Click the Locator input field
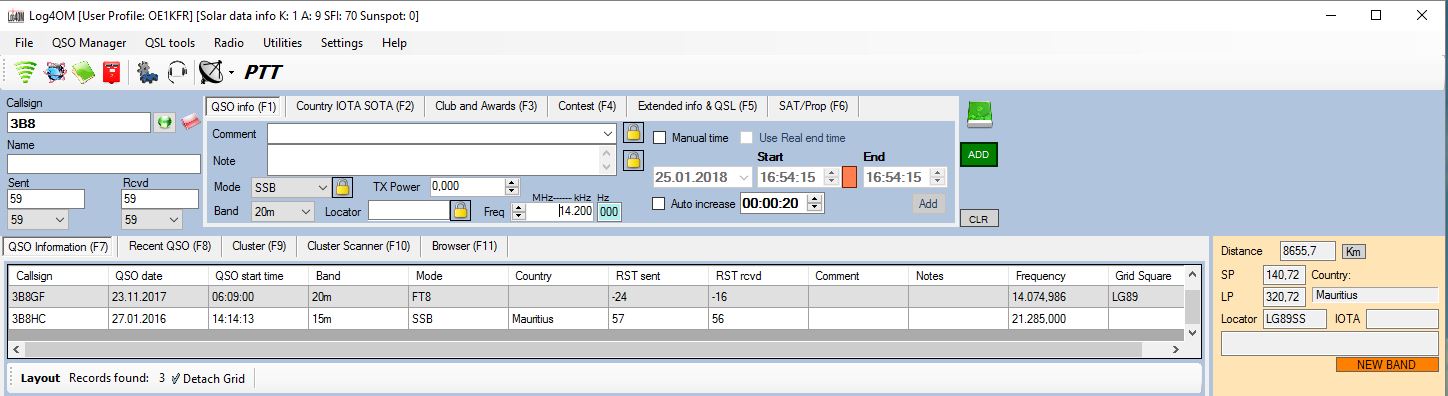The image size is (1448, 396). [408, 210]
